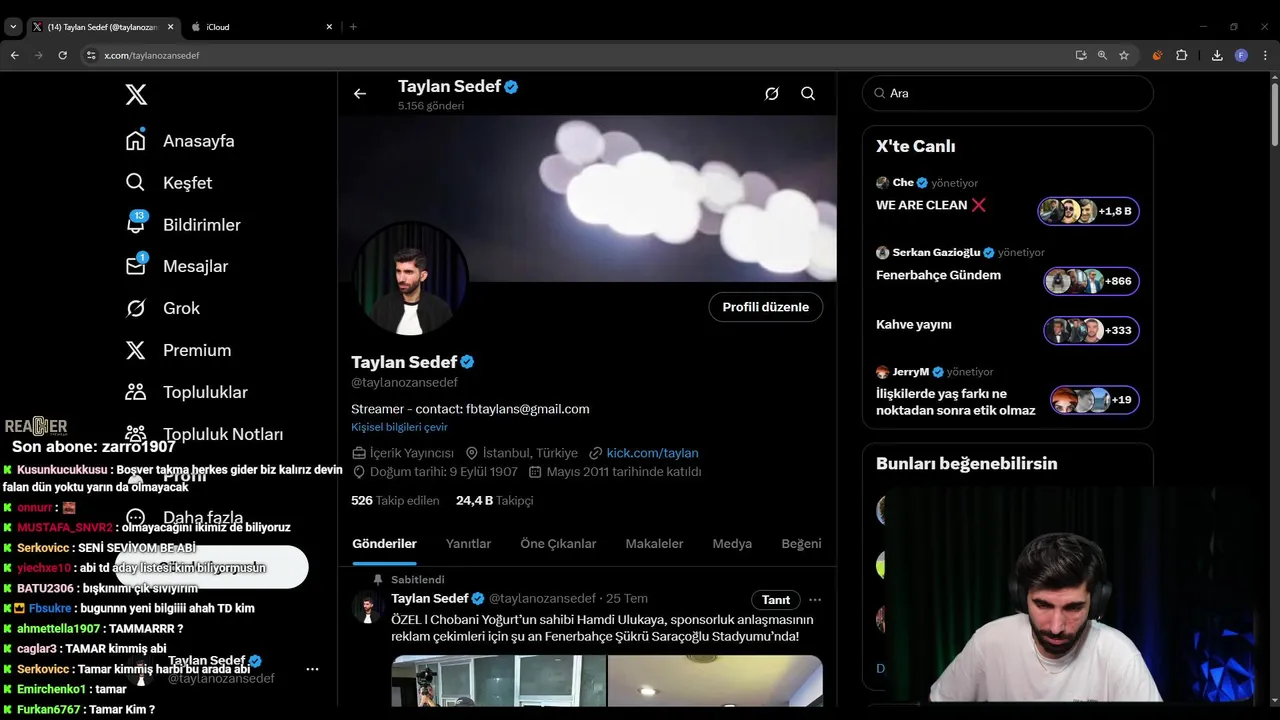The height and width of the screenshot is (720, 1280).
Task: Switch to the Yanıtlar tab
Action: [468, 544]
